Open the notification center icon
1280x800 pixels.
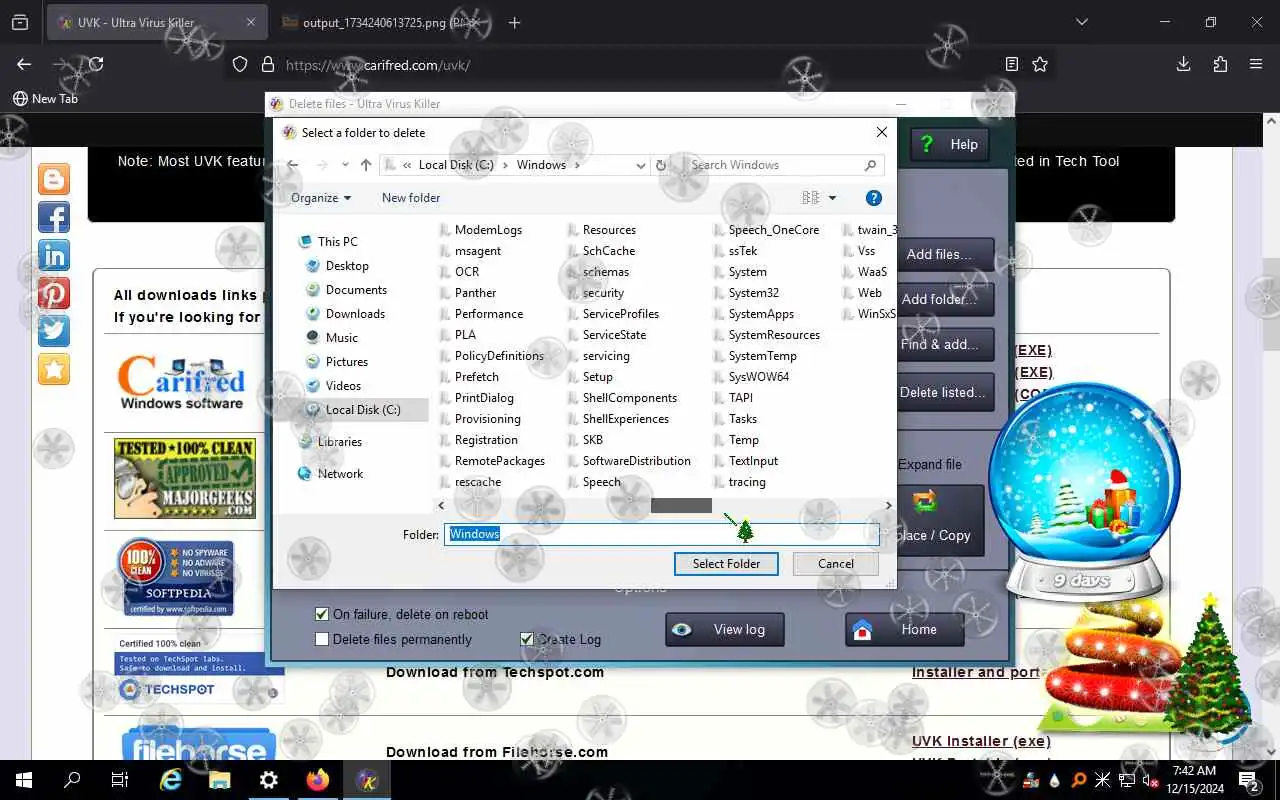coord(1249,780)
